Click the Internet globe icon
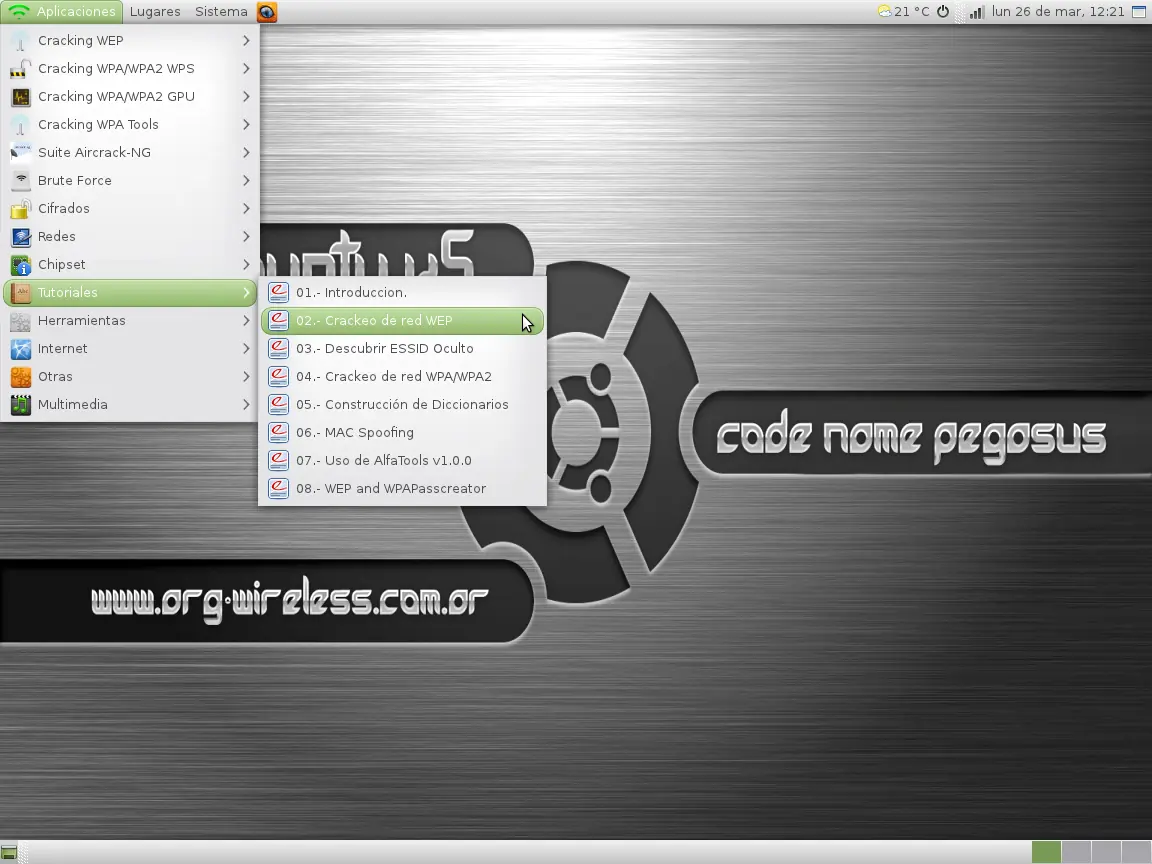Image resolution: width=1152 pixels, height=864 pixels. (x=21, y=348)
